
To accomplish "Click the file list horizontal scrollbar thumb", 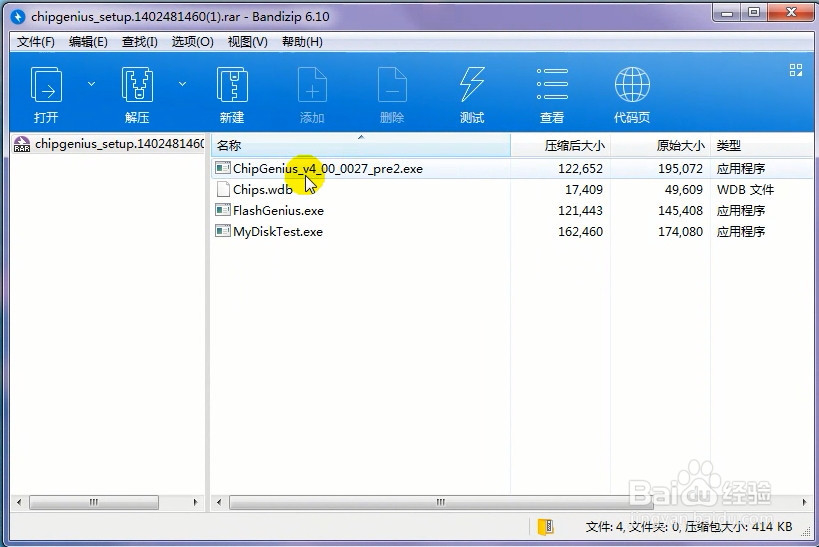I will 441,502.
